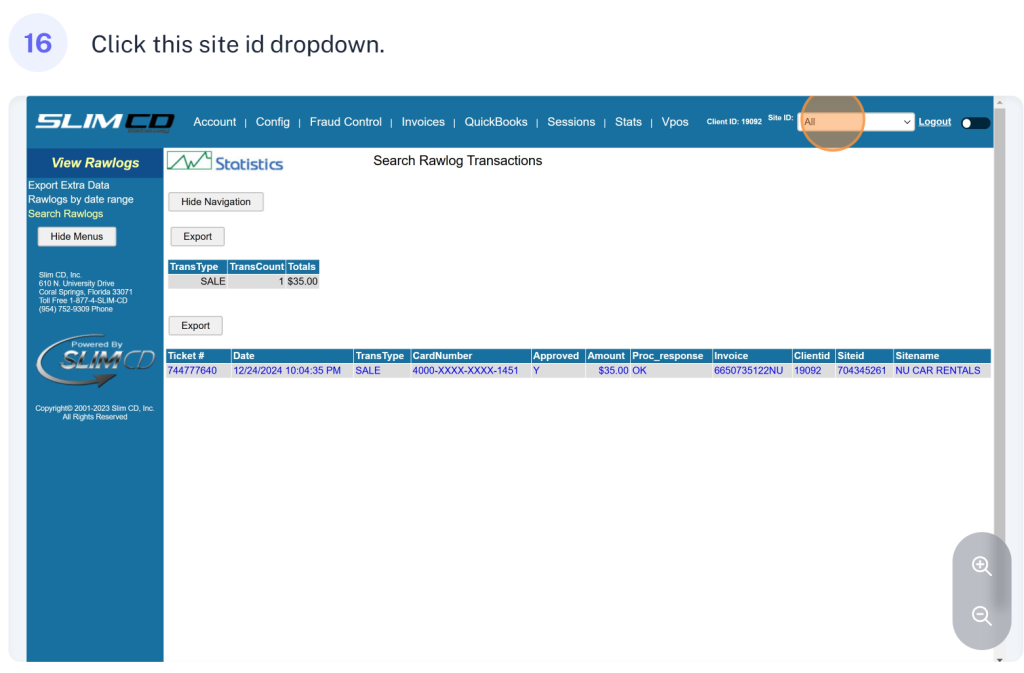The height and width of the screenshot is (673, 1024).
Task: Click the Powered By Slim CD badge
Action: [x=95, y=360]
